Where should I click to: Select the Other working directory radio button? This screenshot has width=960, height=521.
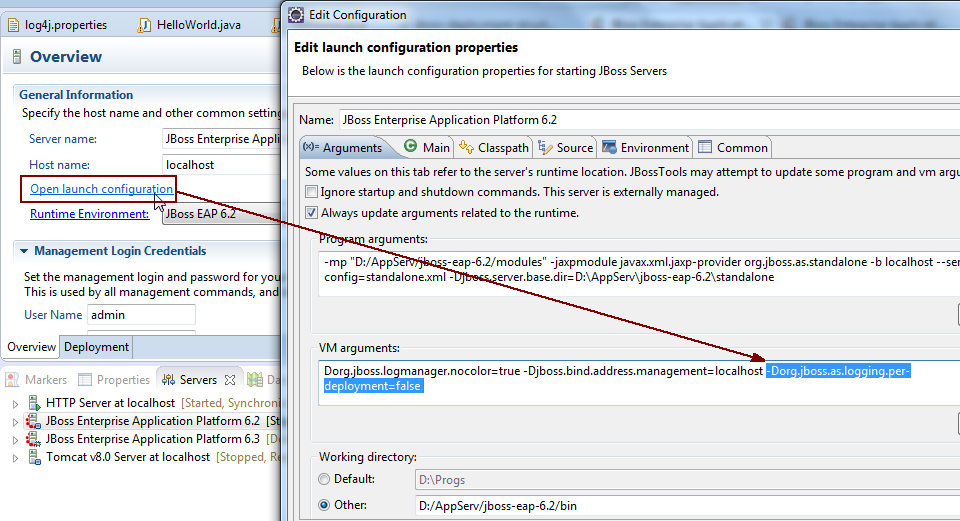[324, 505]
